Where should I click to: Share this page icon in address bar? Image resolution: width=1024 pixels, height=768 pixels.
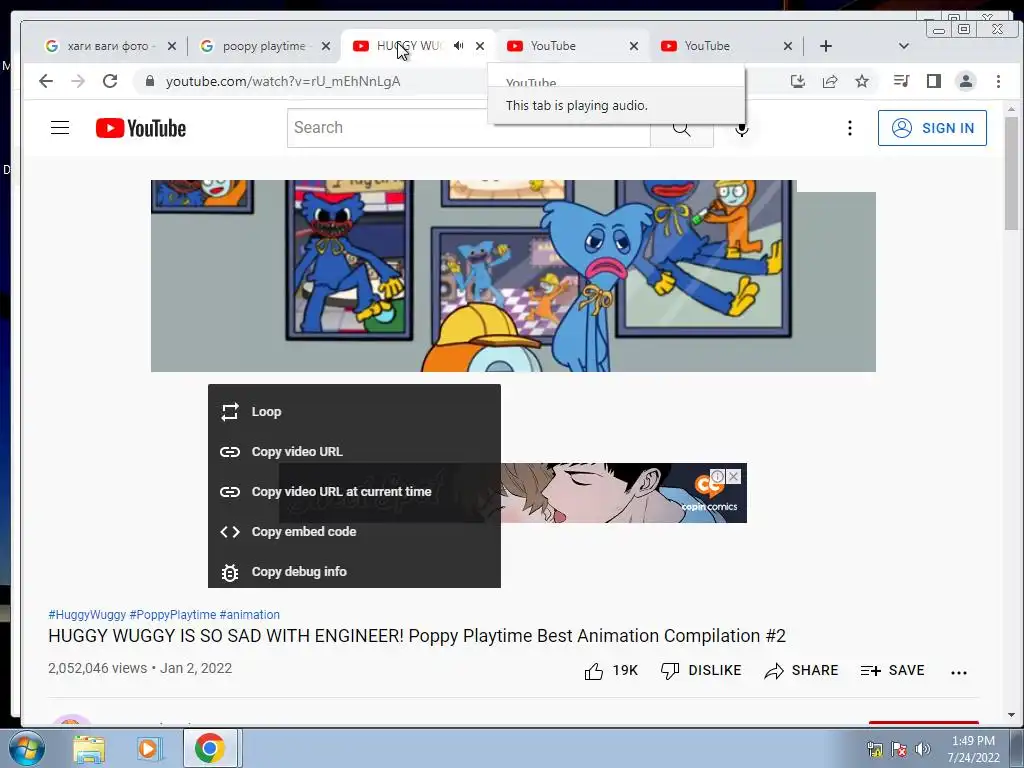830,81
